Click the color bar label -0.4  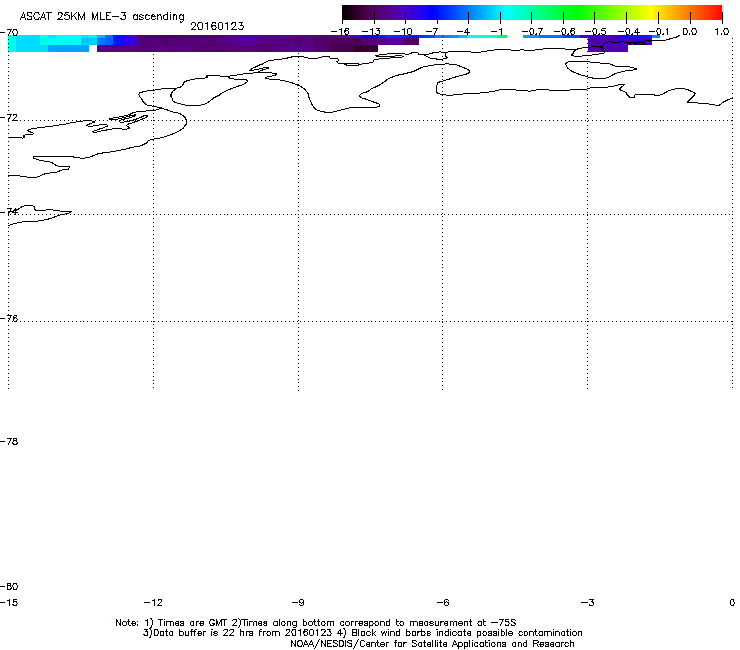(x=628, y=31)
